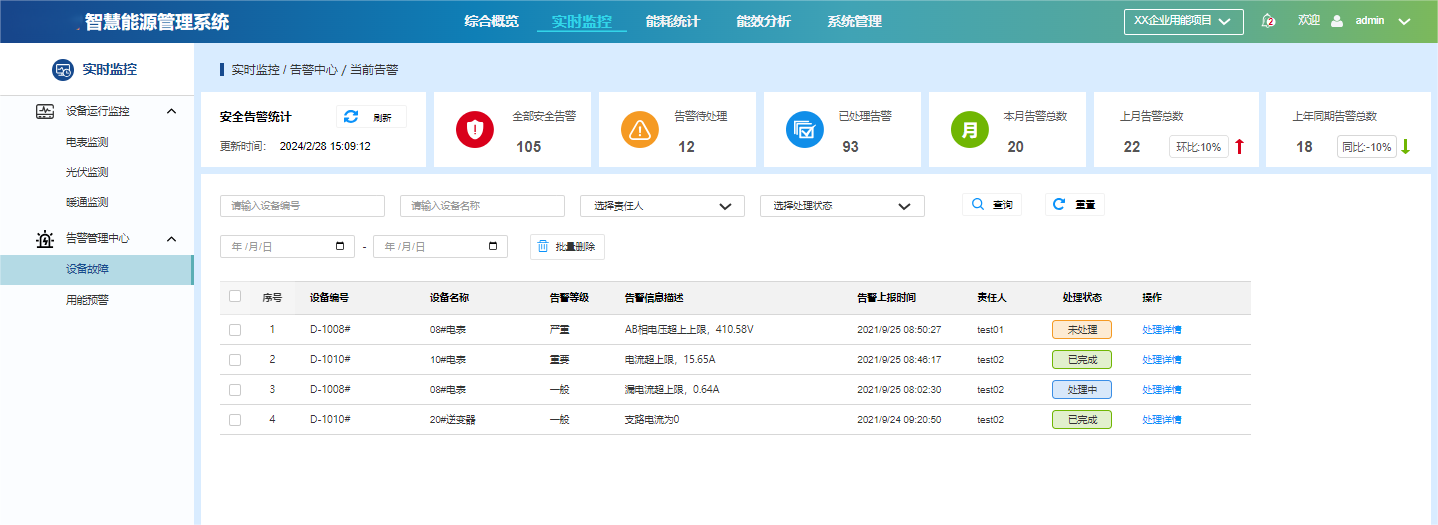Click the 已完成 badge in row 2

click(1082, 360)
